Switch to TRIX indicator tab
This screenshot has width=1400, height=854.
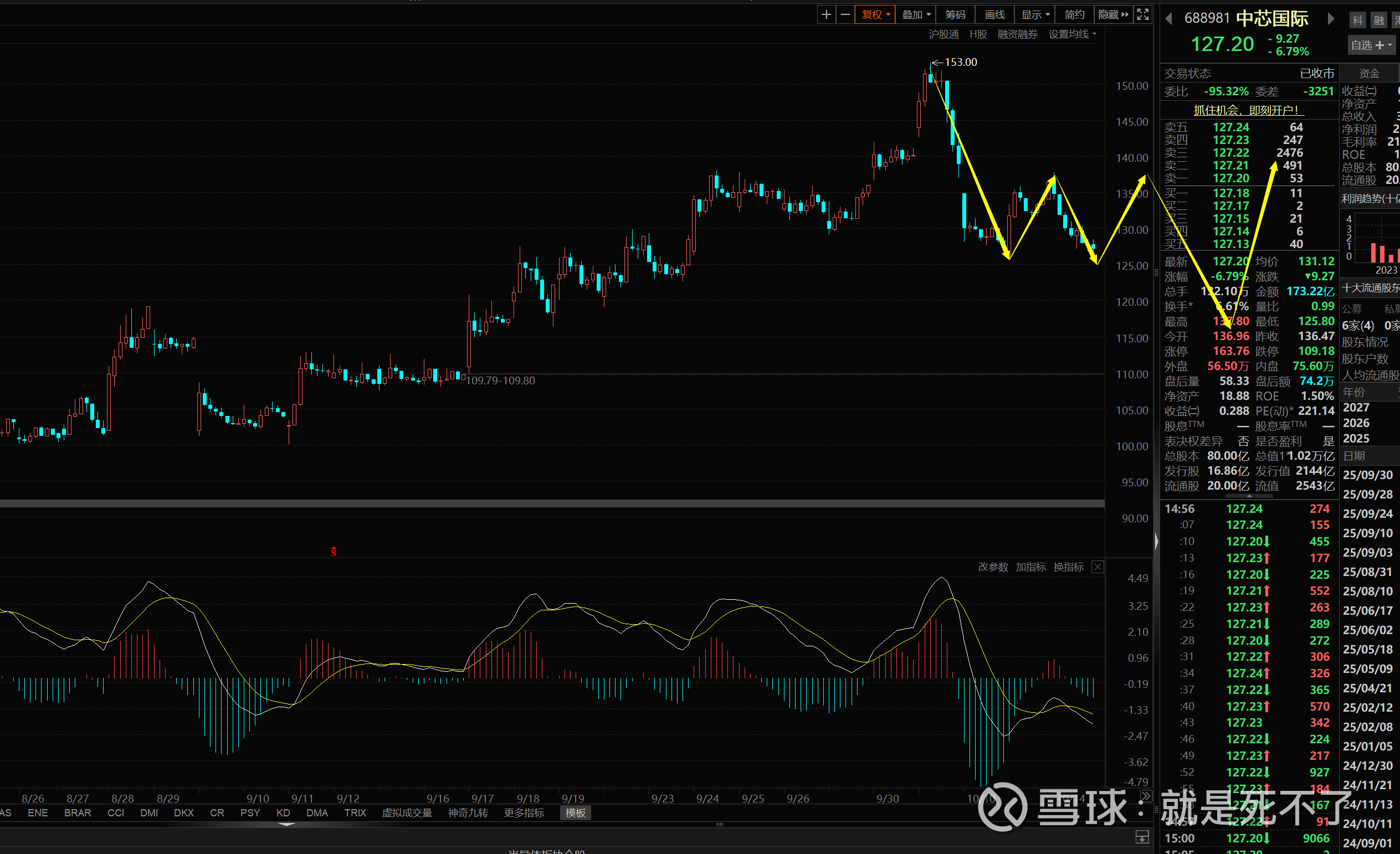(x=355, y=813)
